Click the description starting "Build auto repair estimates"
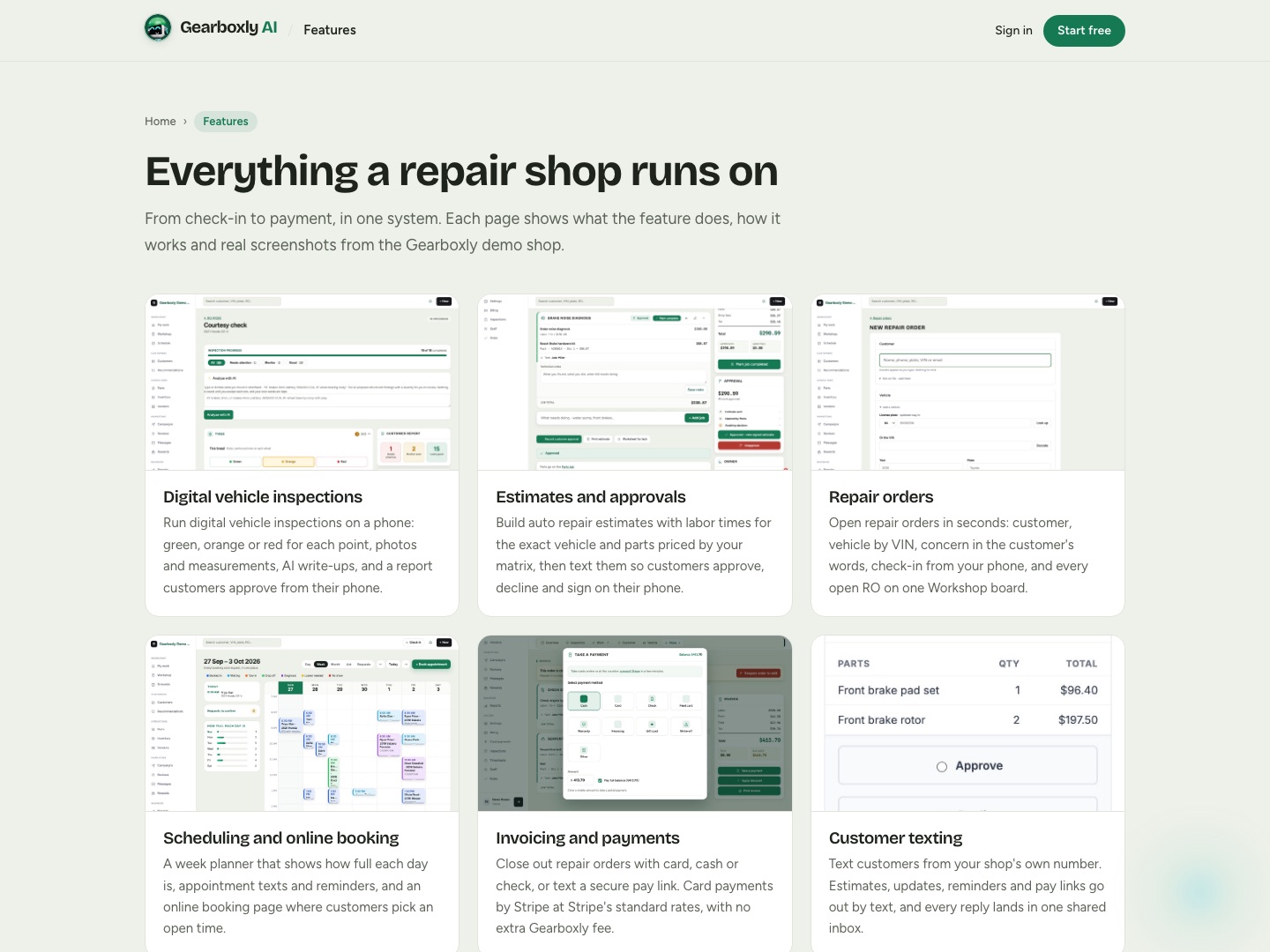The image size is (1270, 952). click(x=633, y=555)
